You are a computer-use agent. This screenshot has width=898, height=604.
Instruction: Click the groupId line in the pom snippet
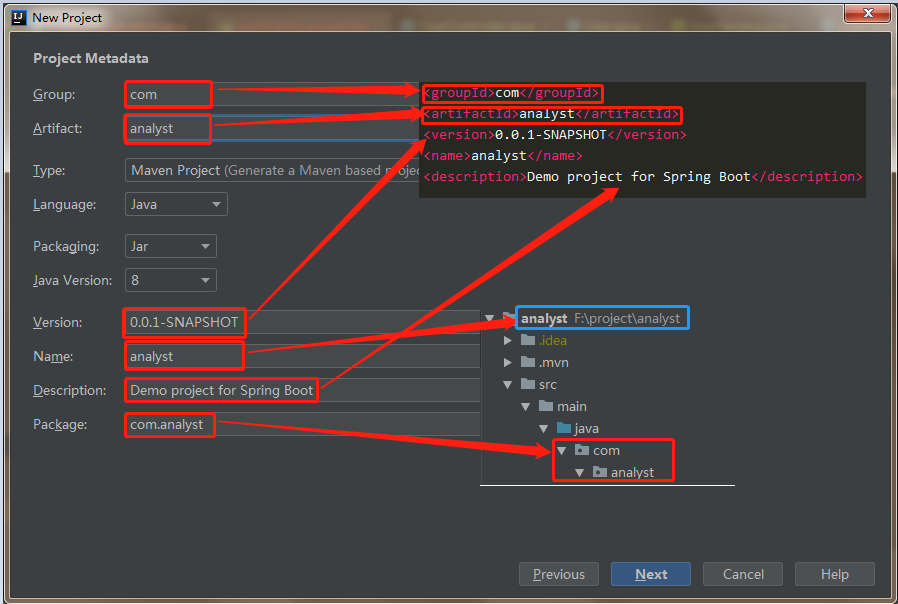(512, 93)
